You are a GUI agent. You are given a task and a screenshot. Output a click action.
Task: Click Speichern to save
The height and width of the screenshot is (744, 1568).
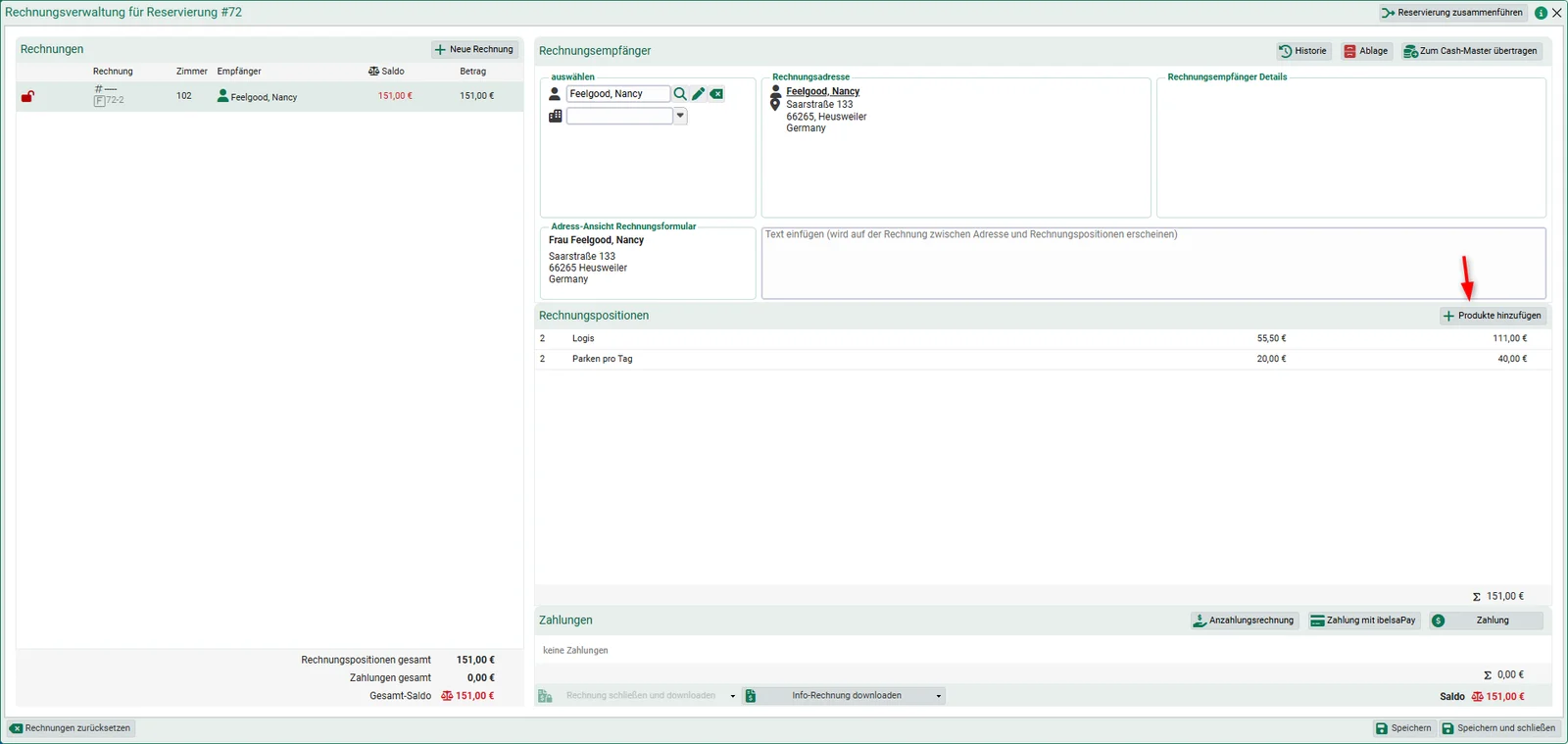pyautogui.click(x=1403, y=728)
